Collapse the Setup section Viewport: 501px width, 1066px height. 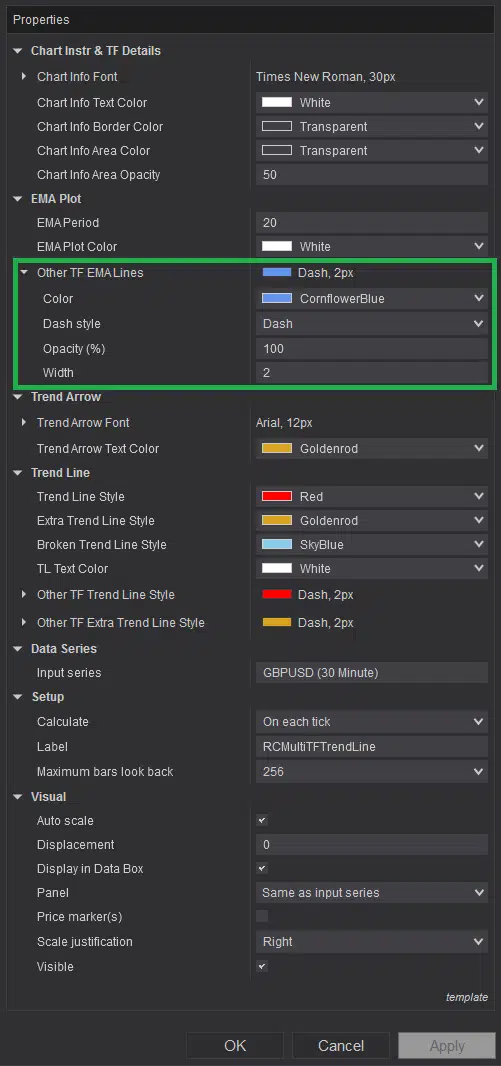[17, 697]
